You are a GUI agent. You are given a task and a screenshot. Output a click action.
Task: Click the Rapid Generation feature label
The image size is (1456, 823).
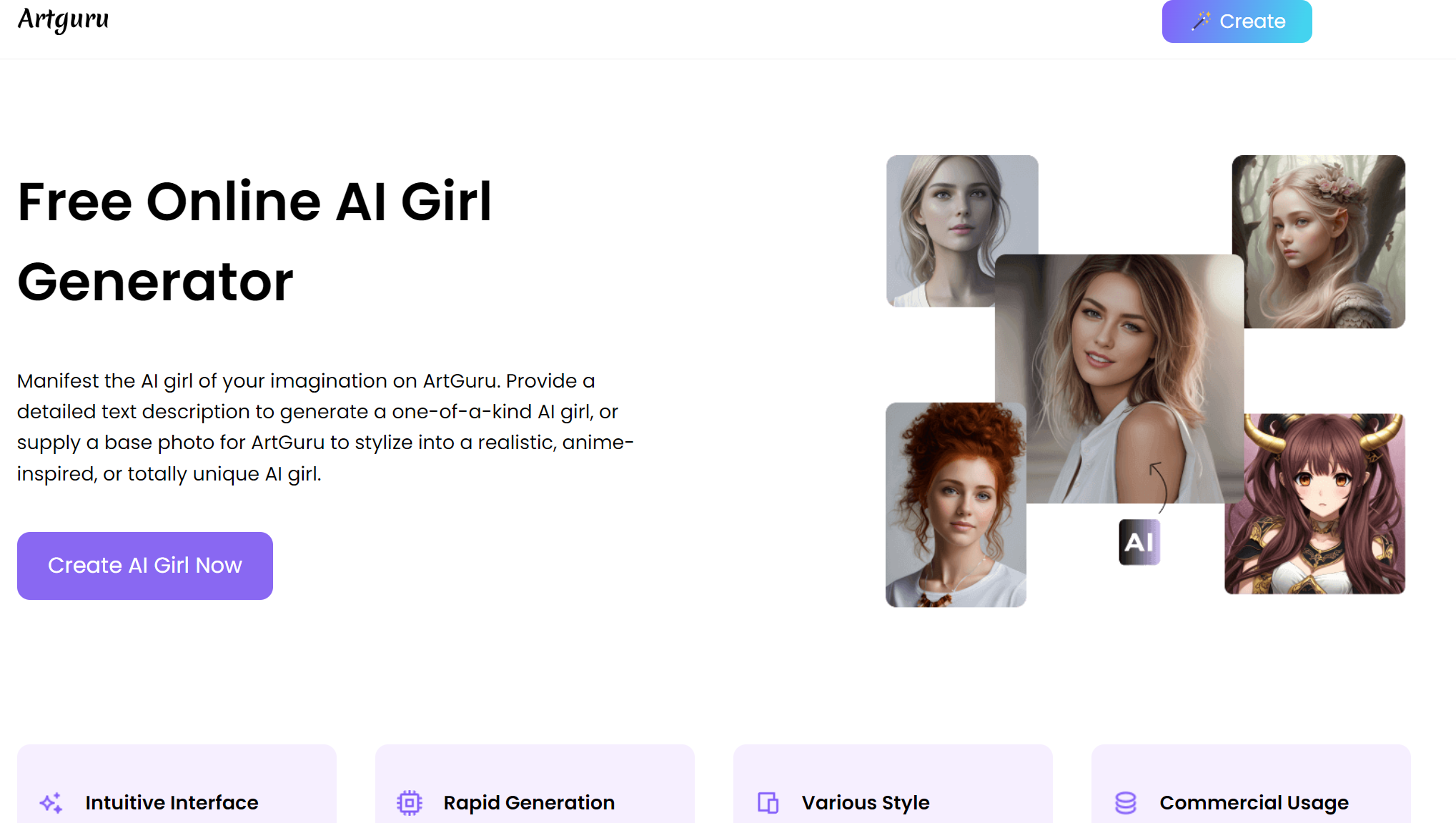(x=529, y=803)
